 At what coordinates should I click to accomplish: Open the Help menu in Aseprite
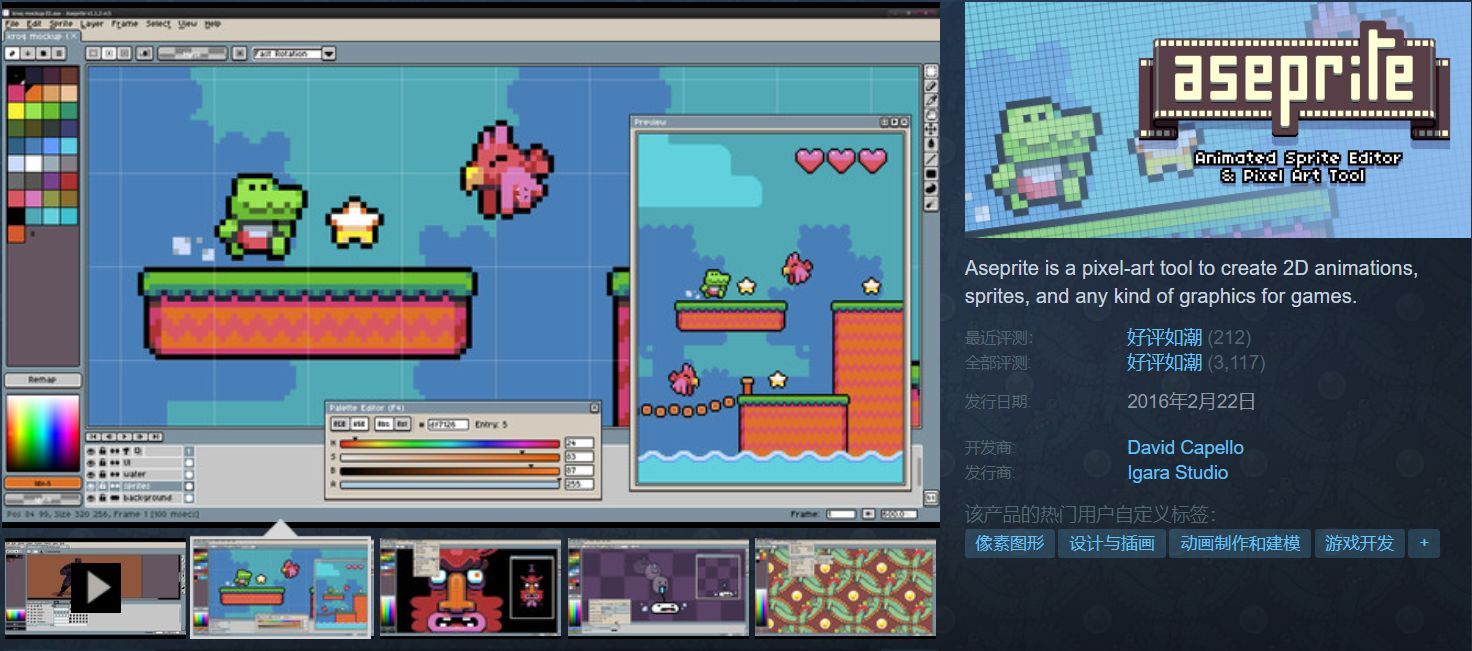point(213,24)
